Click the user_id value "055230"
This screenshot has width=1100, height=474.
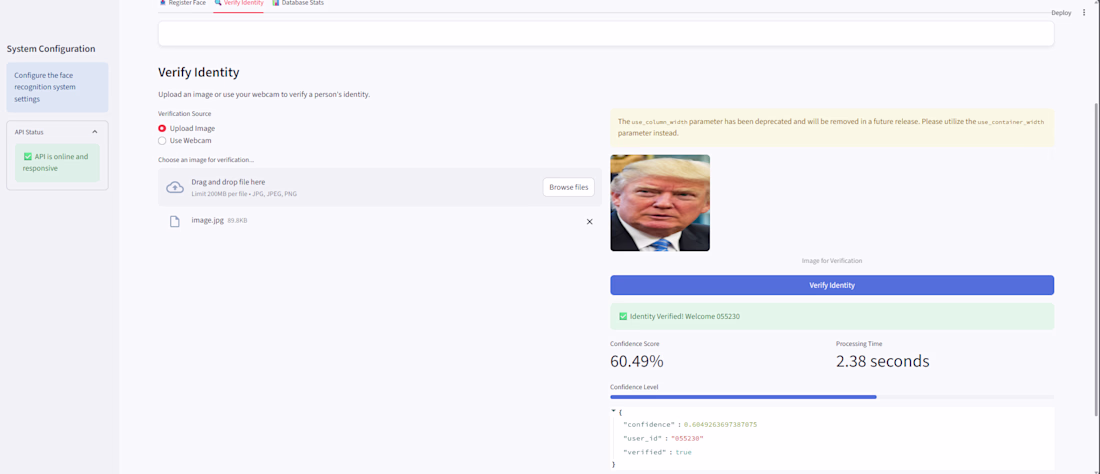687,439
